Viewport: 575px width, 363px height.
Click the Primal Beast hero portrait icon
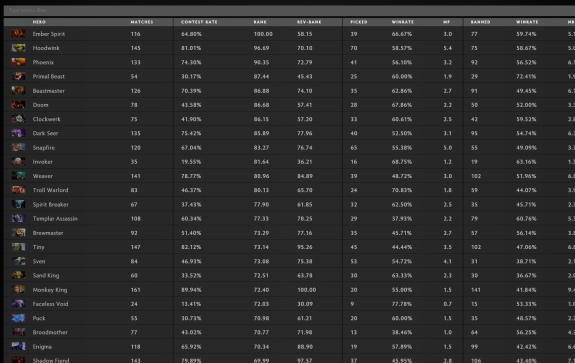[x=18, y=76]
